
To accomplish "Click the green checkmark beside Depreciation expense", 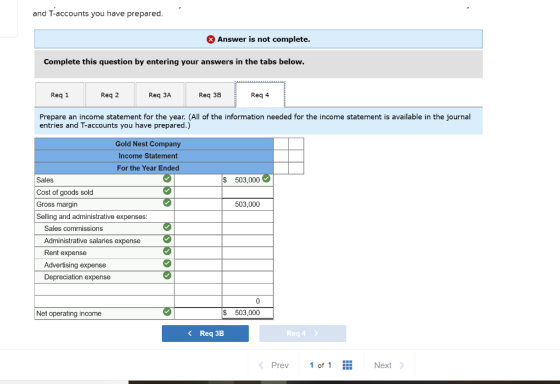I will [x=167, y=275].
